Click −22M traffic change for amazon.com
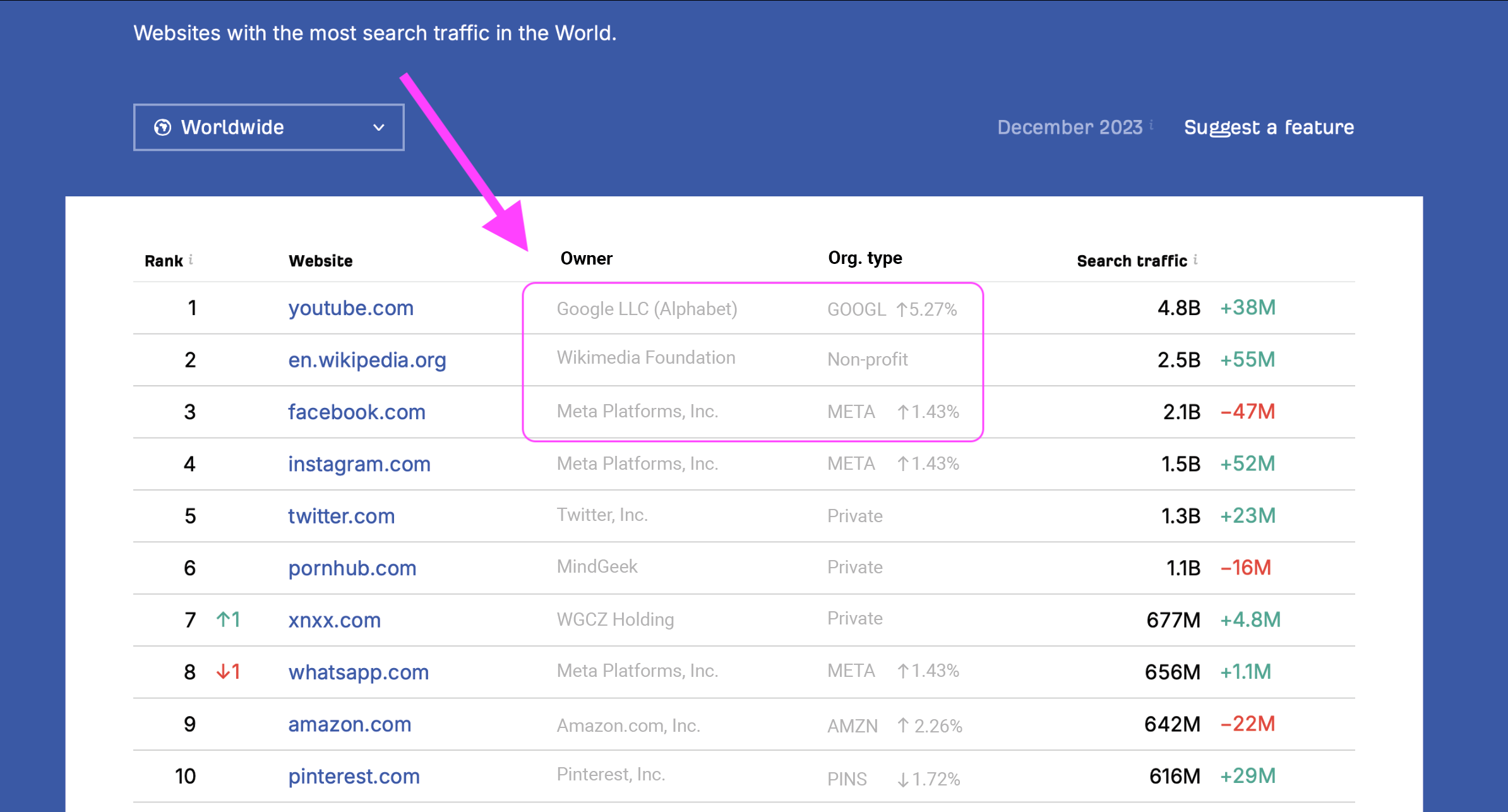Viewport: 1508px width, 812px height. (x=1247, y=724)
